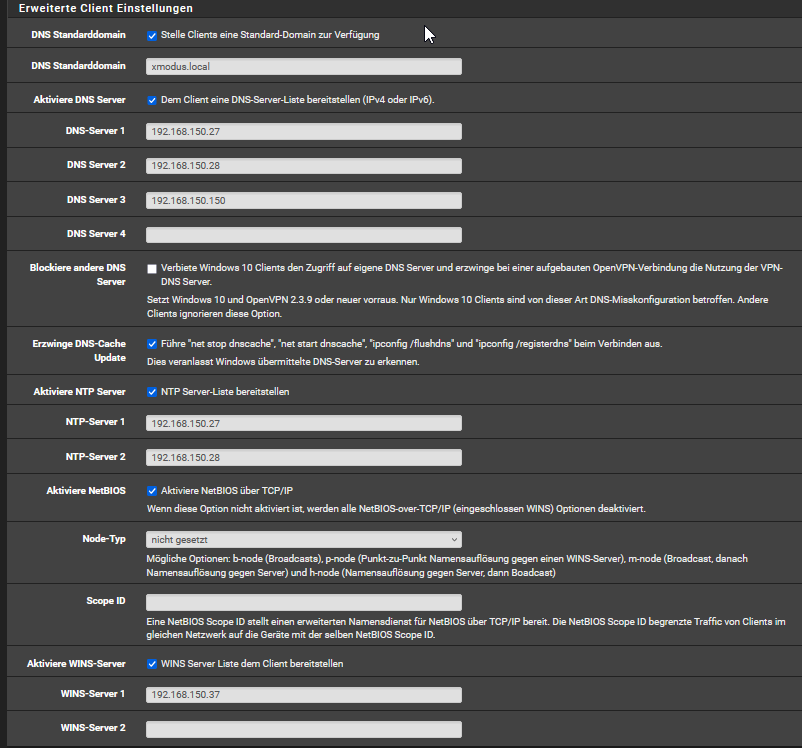This screenshot has height=748, width=802.
Task: Enable the Blockiere andere DNS Server checkbox
Action: [x=152, y=269]
